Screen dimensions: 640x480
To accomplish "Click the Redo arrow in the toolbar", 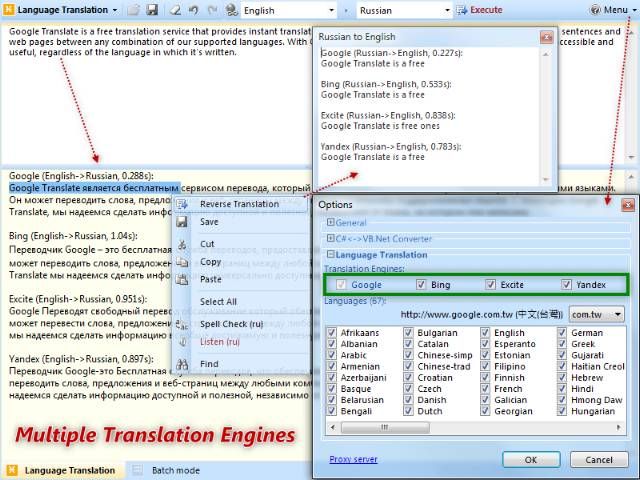I will (209, 10).
